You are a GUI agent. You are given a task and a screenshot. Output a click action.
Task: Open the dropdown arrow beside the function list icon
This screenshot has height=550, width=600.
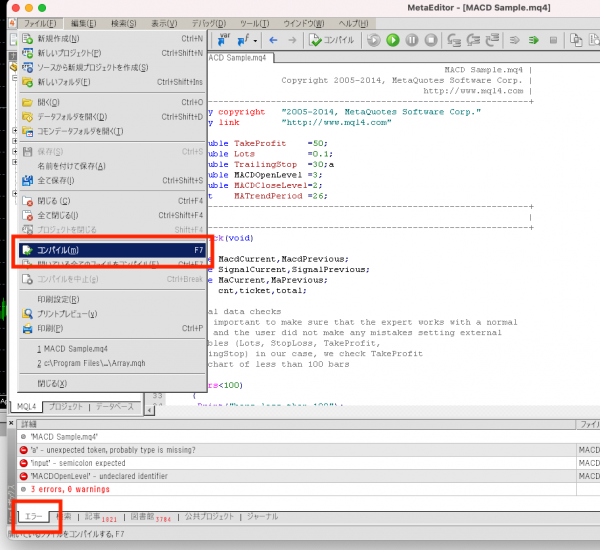[255, 41]
